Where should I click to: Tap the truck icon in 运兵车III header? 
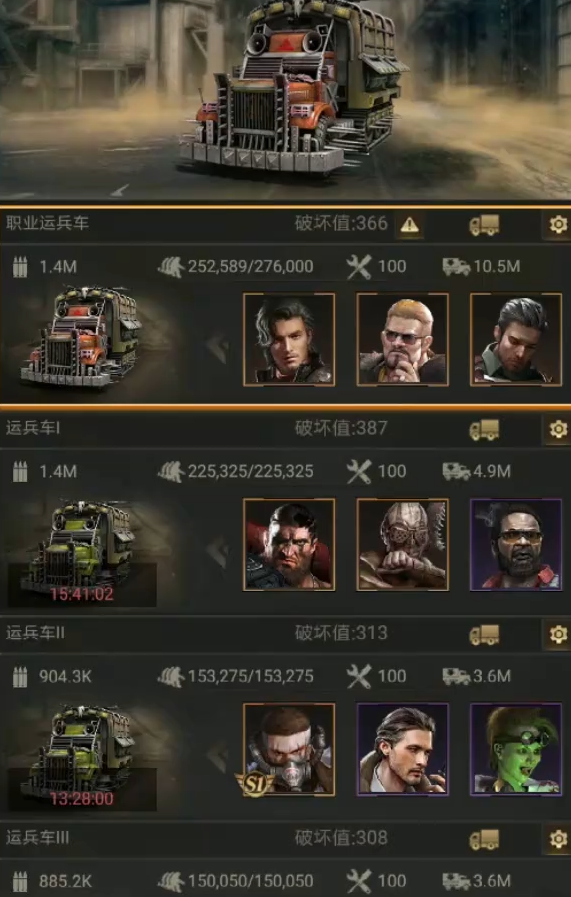coord(484,839)
